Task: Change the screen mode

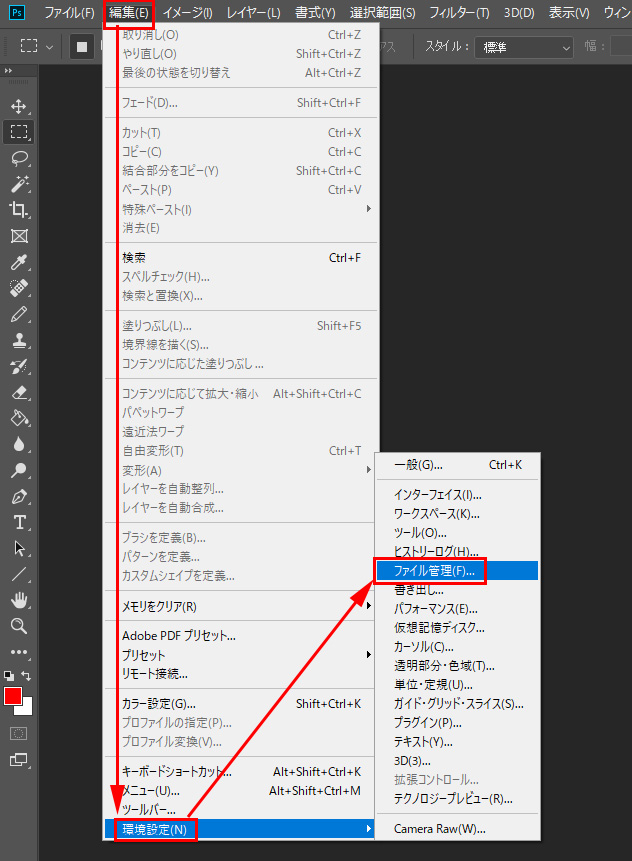Action: (x=19, y=760)
